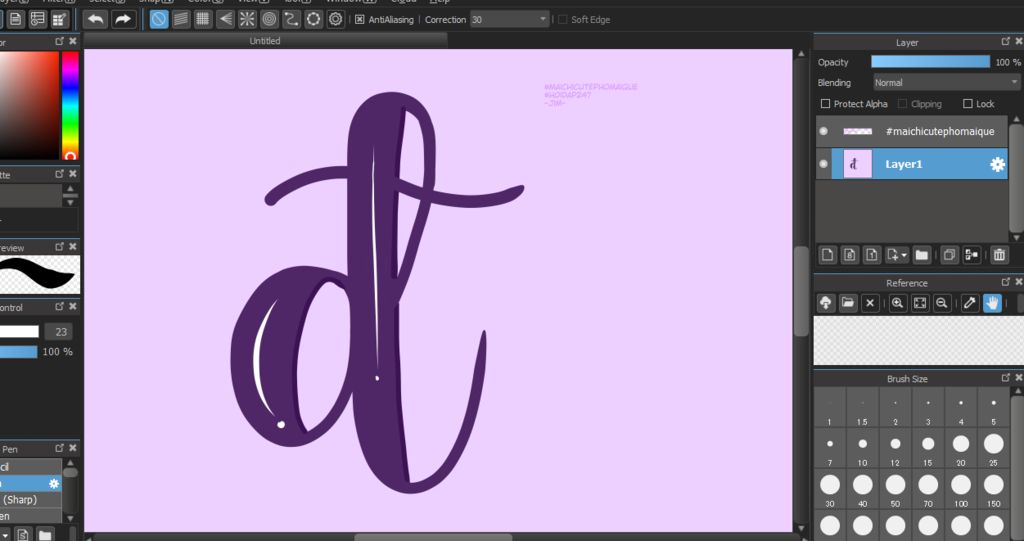Clear the reference image with X icon
This screenshot has width=1024, height=541.
[x=870, y=303]
